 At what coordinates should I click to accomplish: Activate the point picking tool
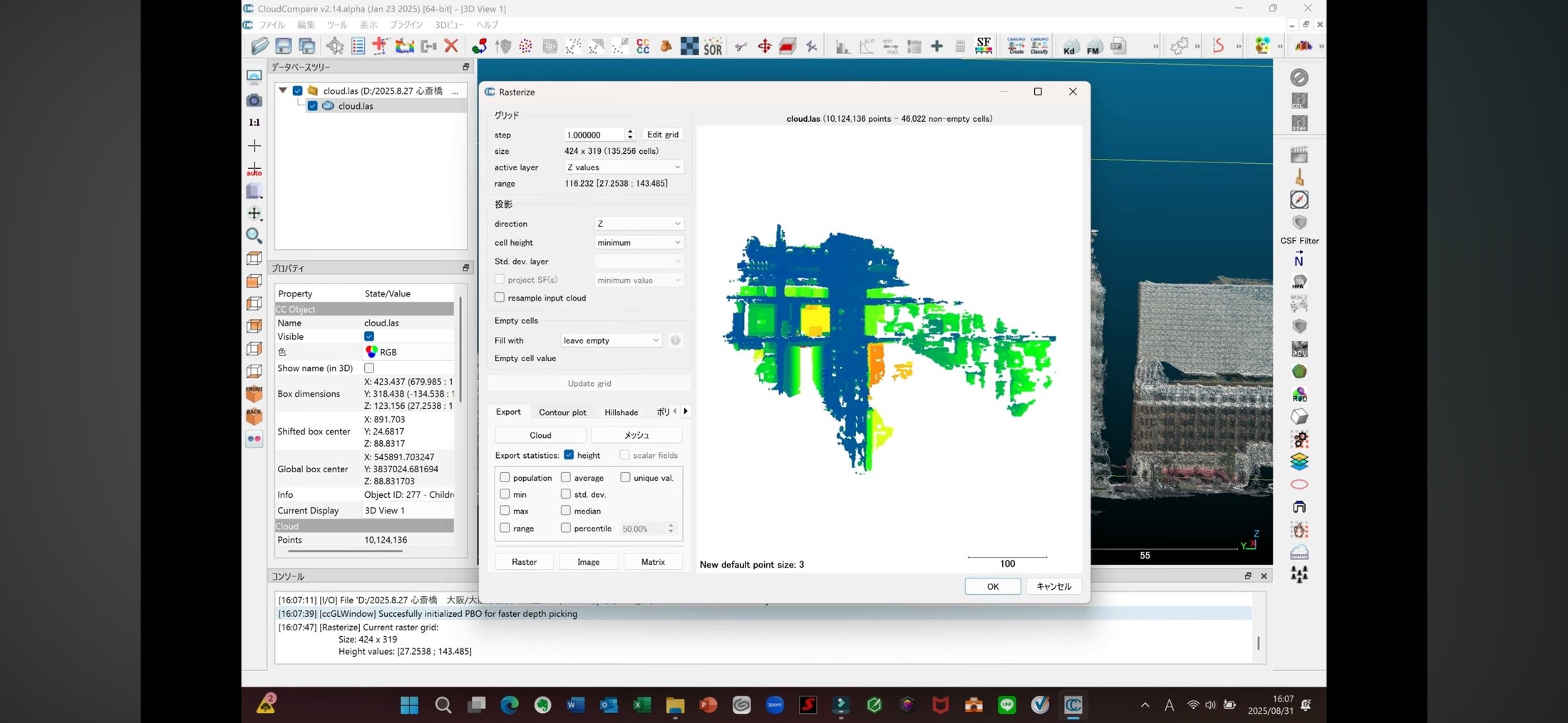click(335, 46)
